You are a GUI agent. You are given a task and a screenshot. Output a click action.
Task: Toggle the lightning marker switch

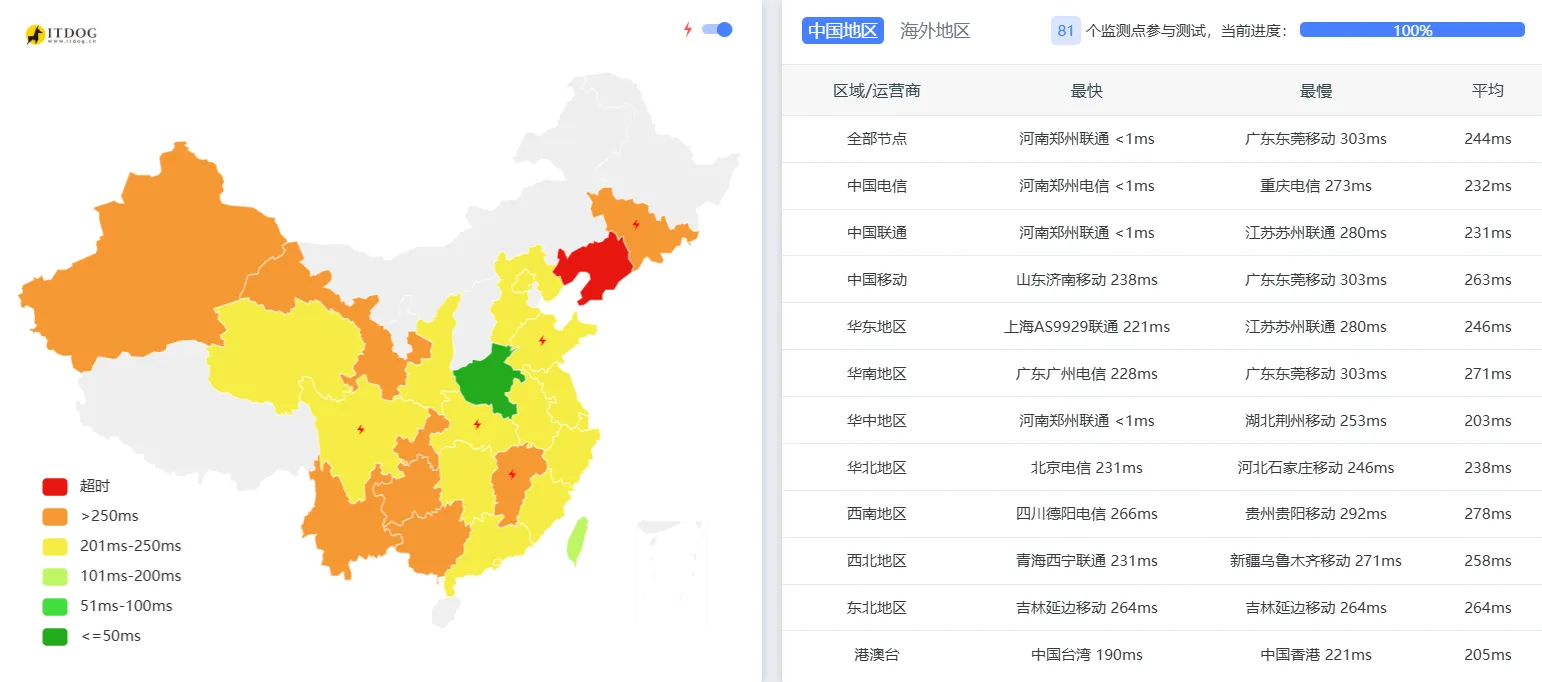(717, 29)
